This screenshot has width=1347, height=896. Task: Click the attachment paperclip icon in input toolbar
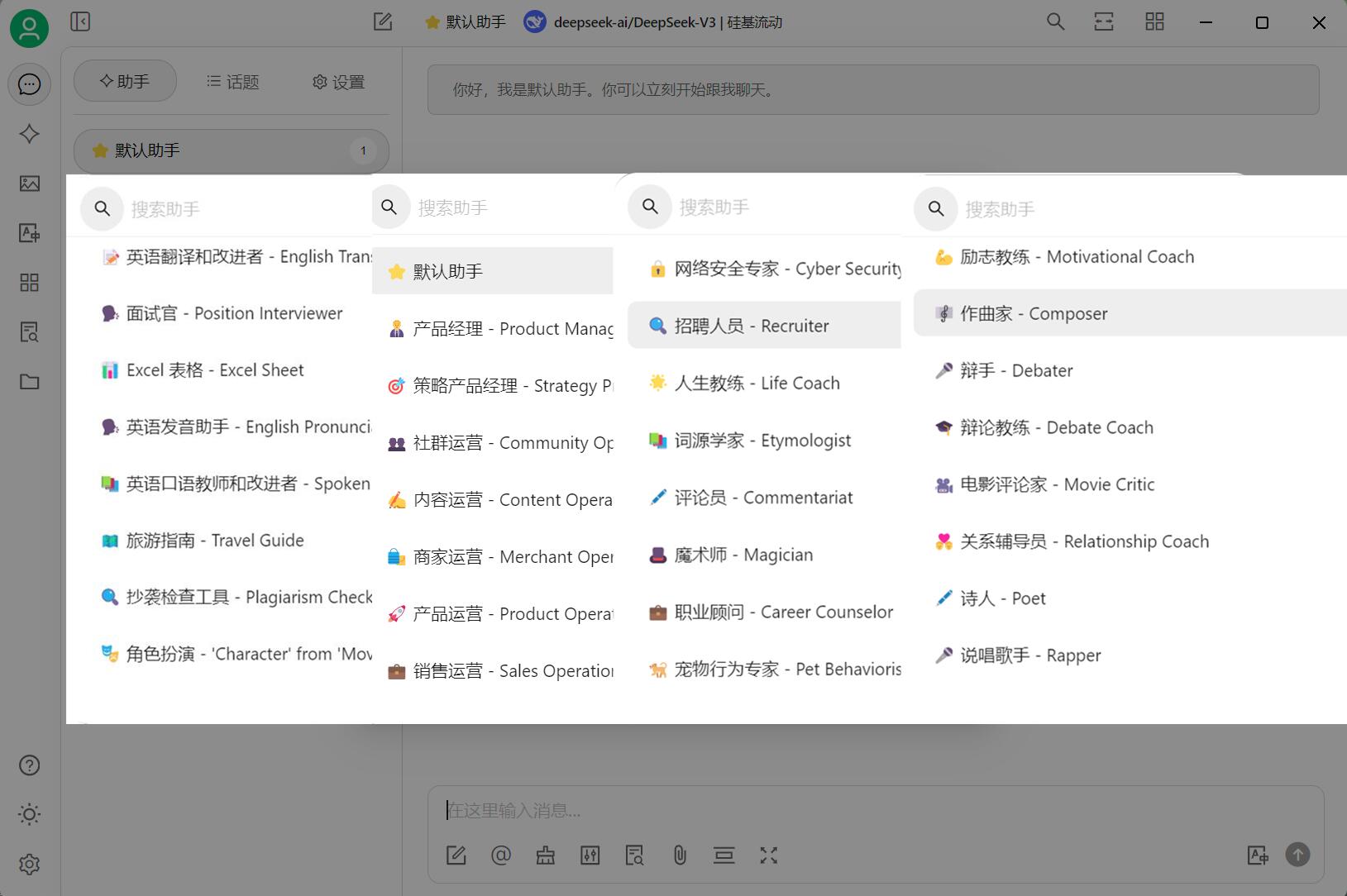pyautogui.click(x=680, y=855)
